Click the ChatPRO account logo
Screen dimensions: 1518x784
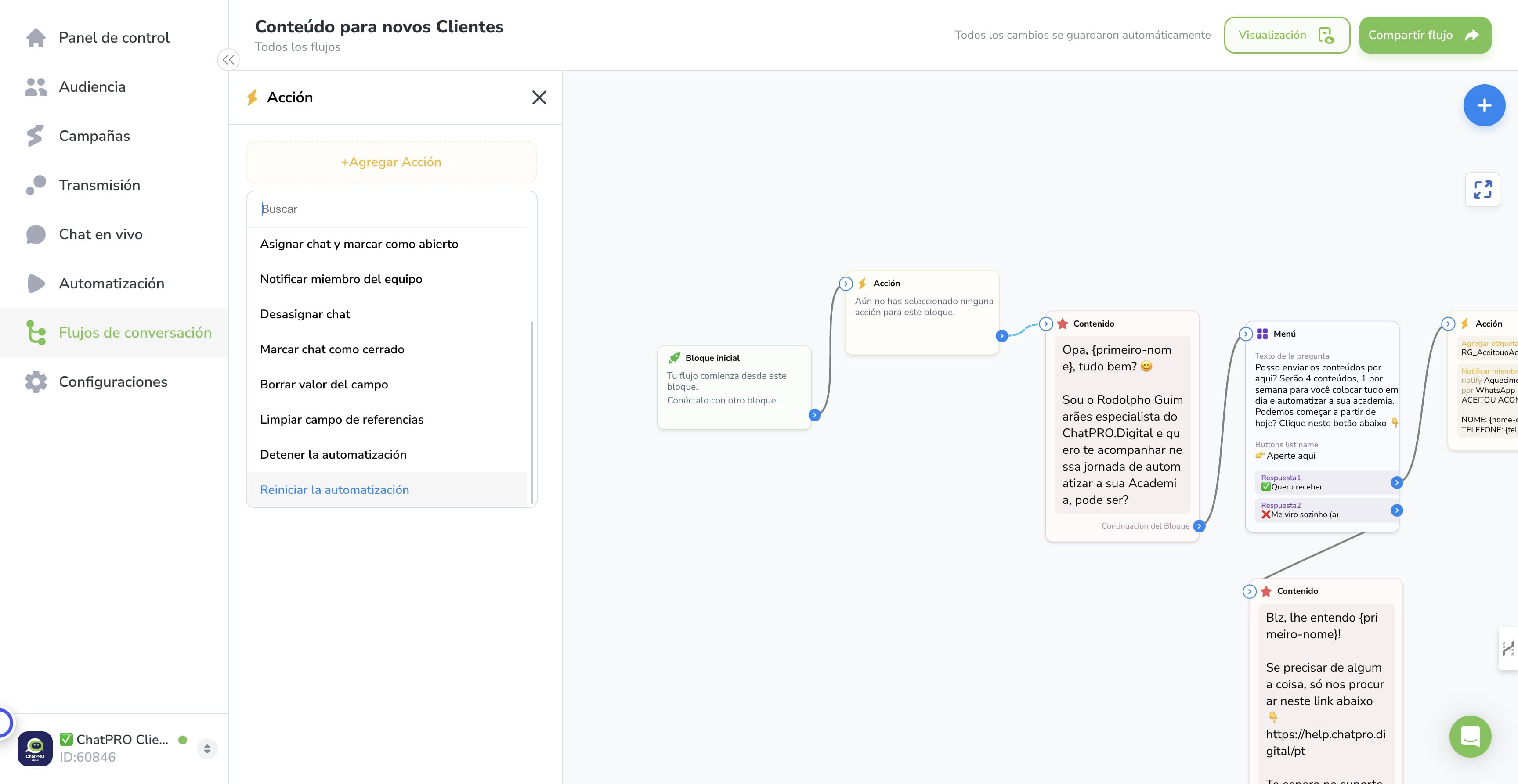pyautogui.click(x=35, y=748)
